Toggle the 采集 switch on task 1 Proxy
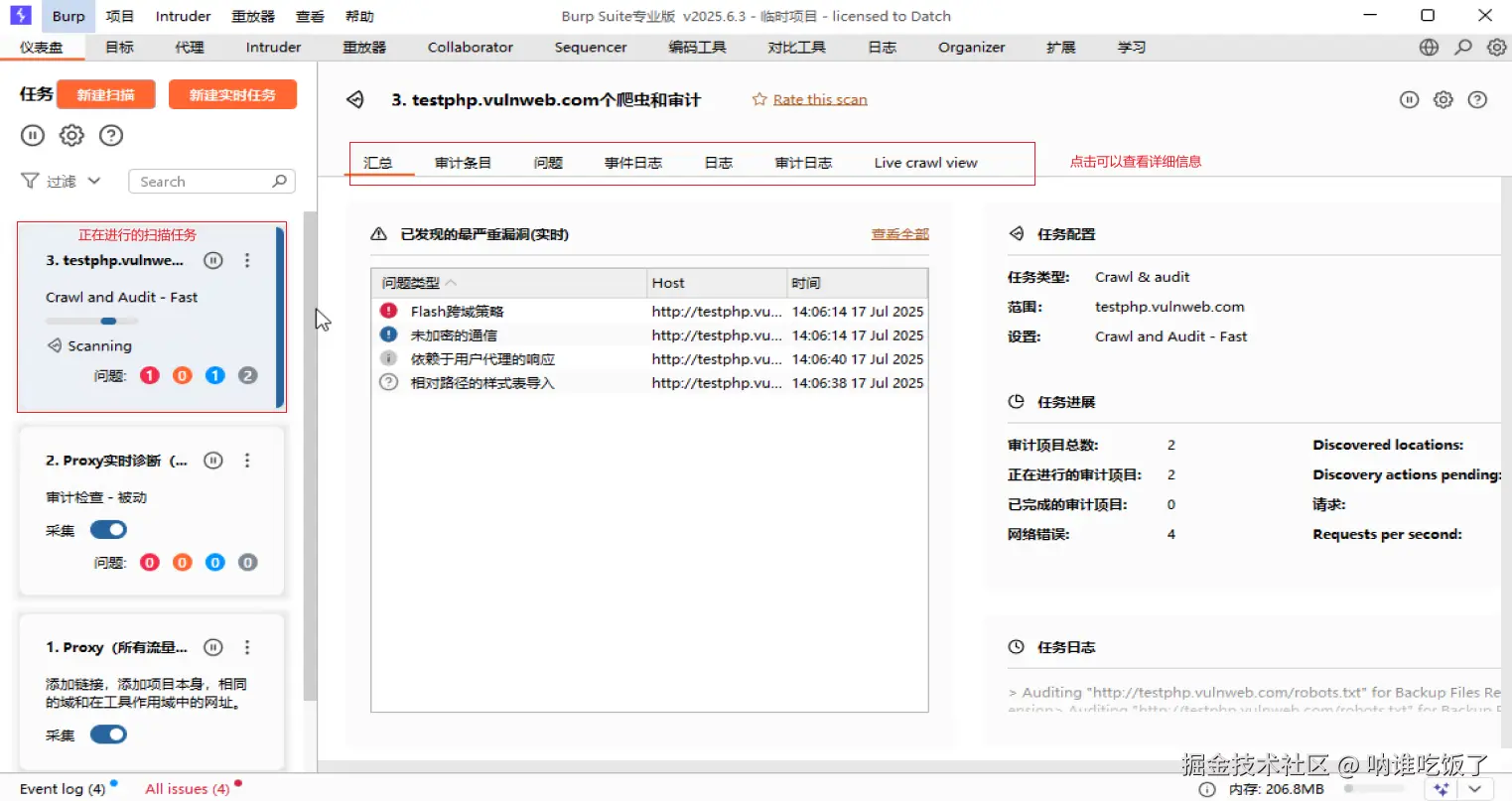 coord(108,734)
